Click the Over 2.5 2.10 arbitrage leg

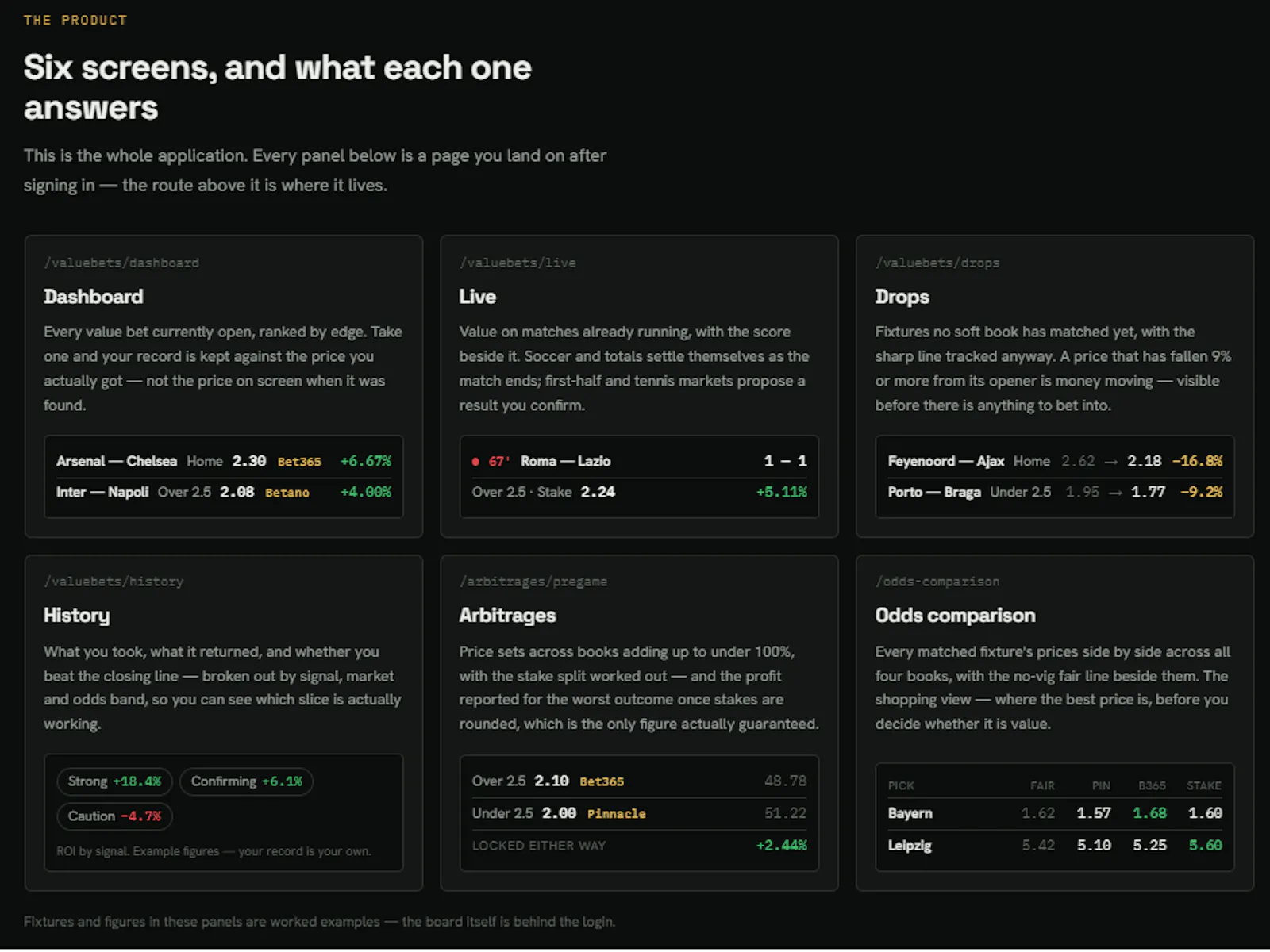coord(639,781)
